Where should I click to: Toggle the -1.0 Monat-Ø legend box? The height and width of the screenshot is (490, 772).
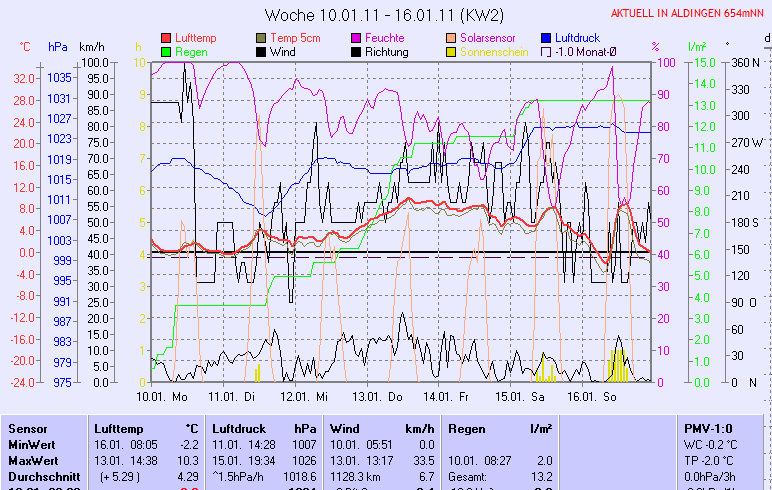546,52
